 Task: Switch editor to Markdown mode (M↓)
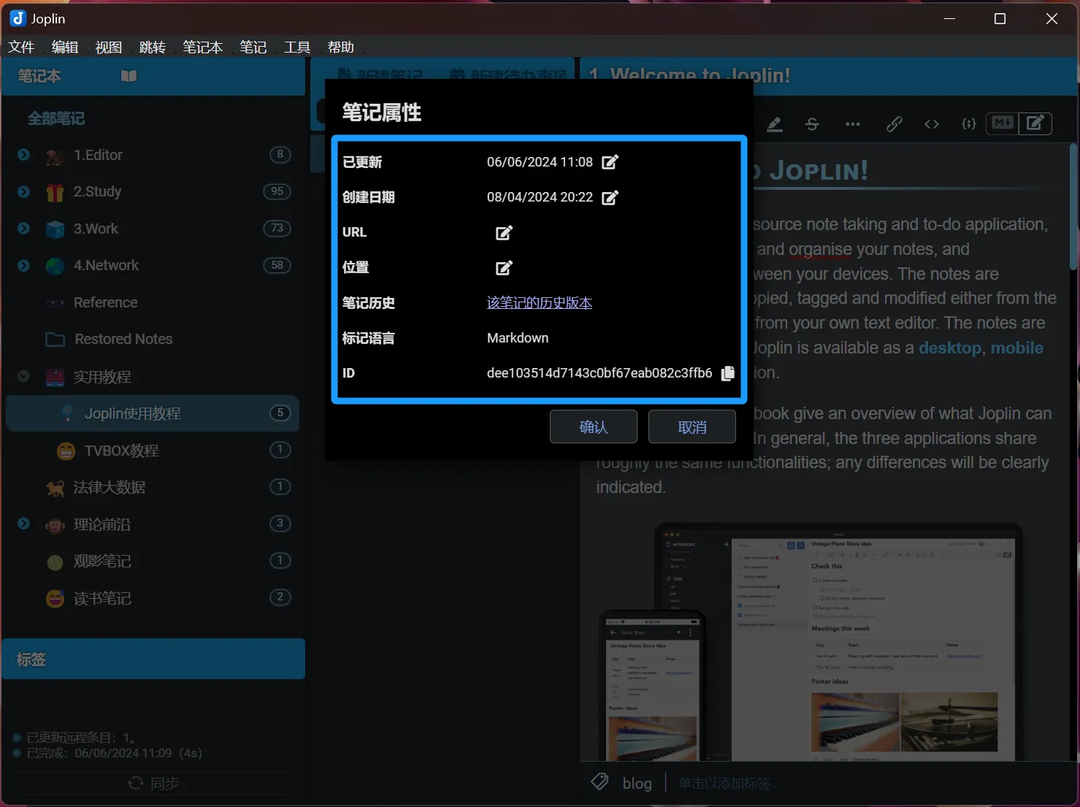pyautogui.click(x=1001, y=123)
